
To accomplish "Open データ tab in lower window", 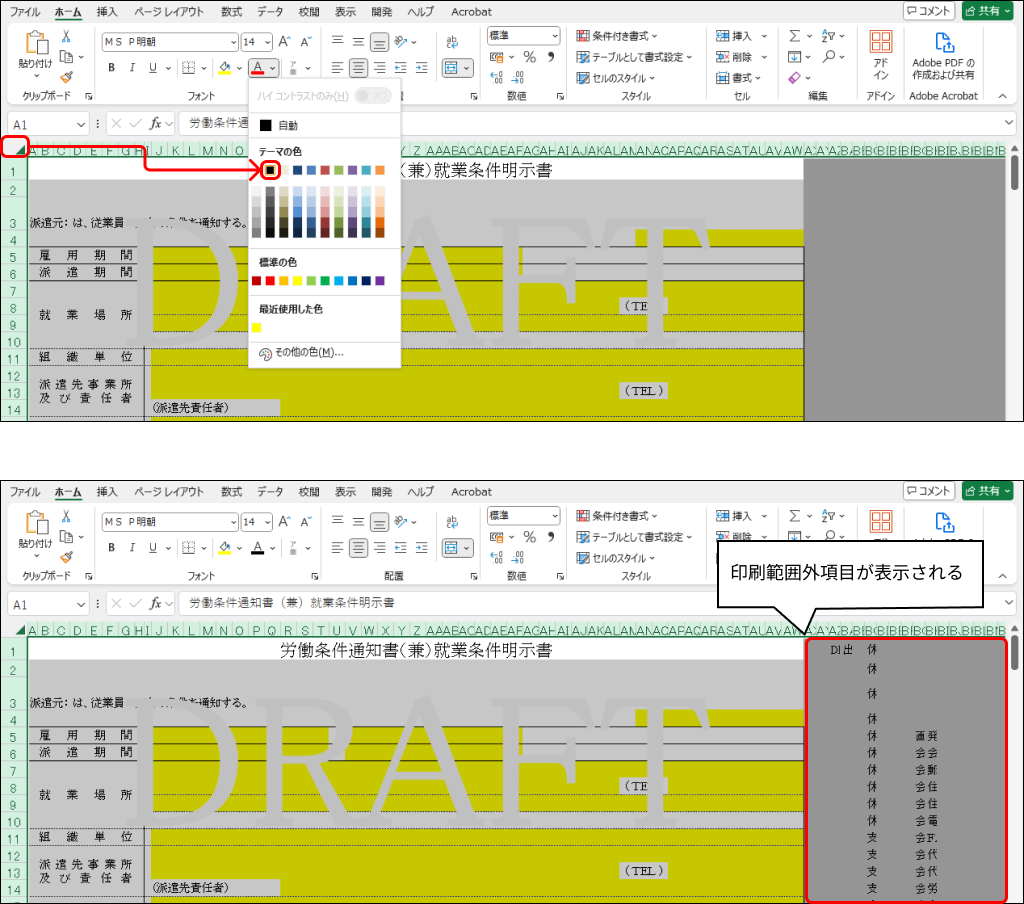I will (270, 492).
